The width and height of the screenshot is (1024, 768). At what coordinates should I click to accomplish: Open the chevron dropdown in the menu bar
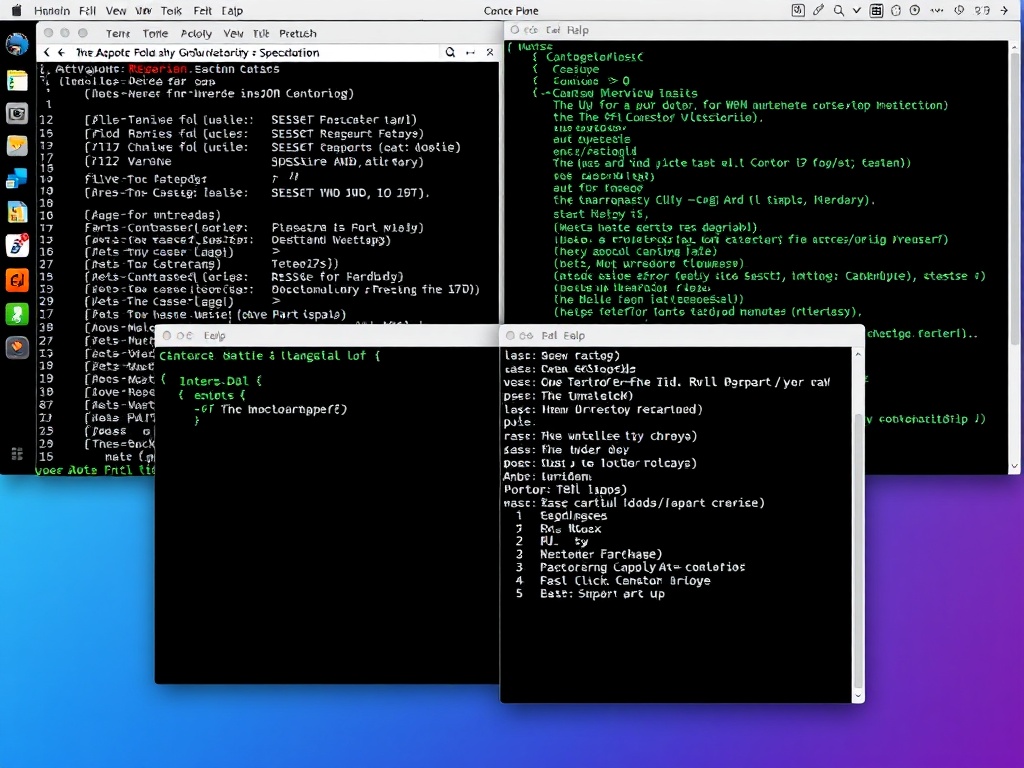pyautogui.click(x=856, y=10)
